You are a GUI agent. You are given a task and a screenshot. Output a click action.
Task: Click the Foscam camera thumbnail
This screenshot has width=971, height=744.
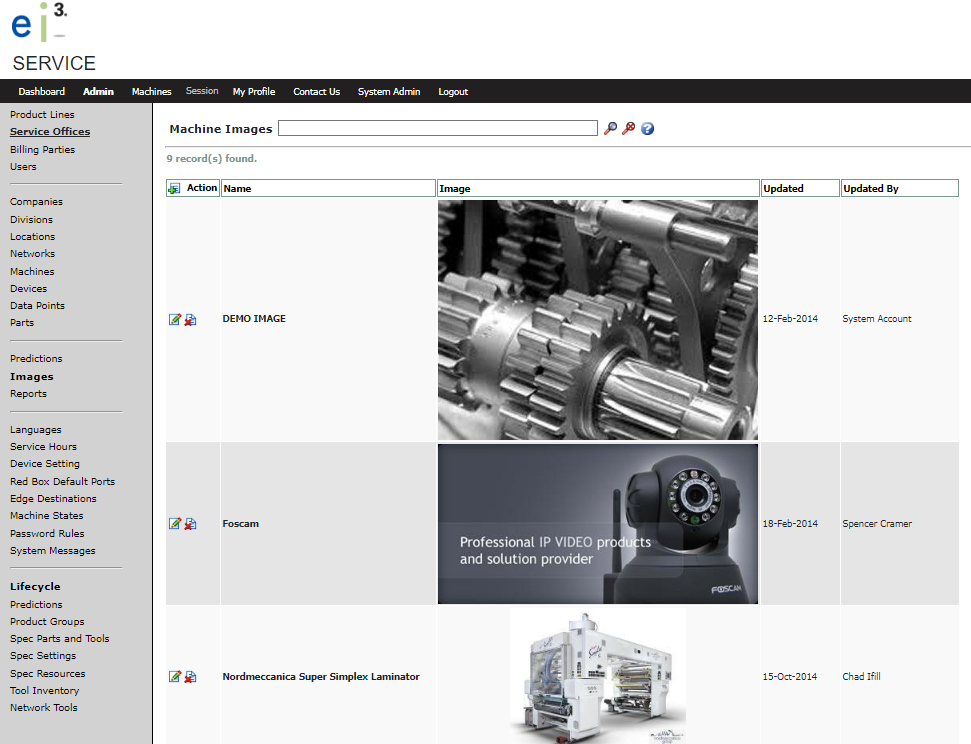pos(598,523)
